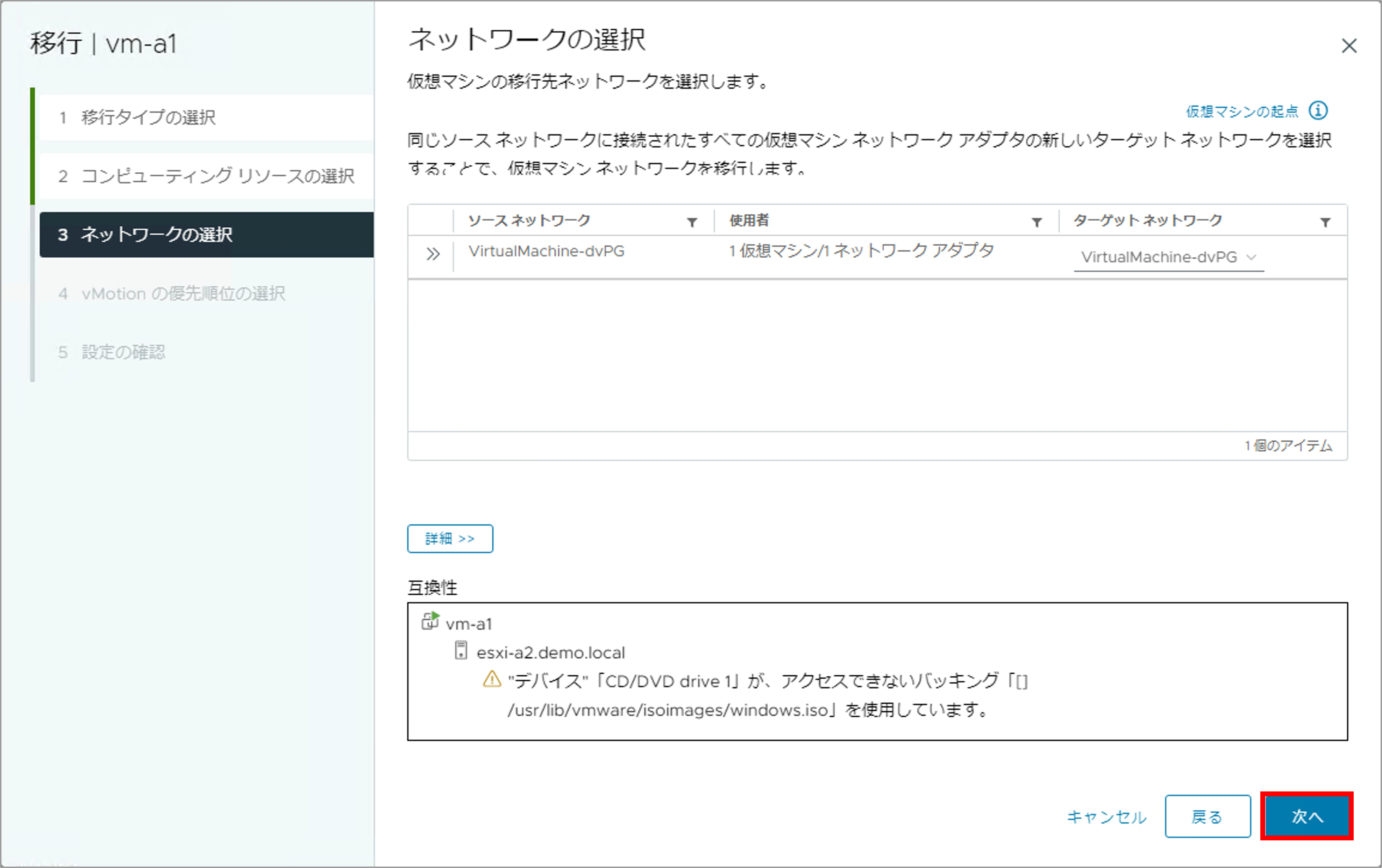Expand the VirtualMachine-dvPG row details

[x=433, y=253]
